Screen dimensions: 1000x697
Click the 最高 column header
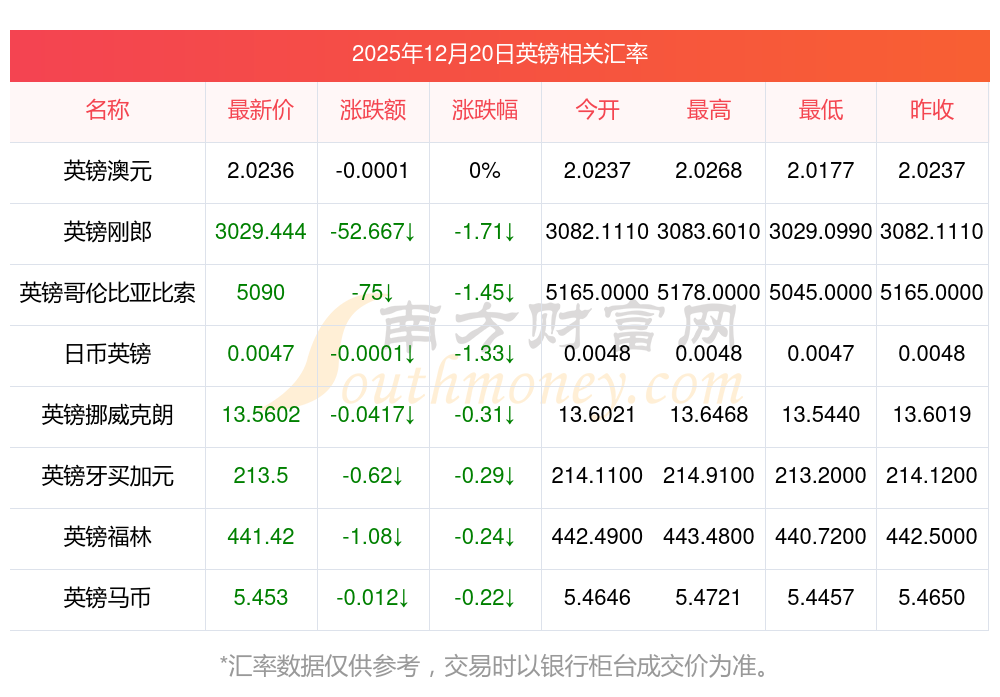[x=709, y=111]
